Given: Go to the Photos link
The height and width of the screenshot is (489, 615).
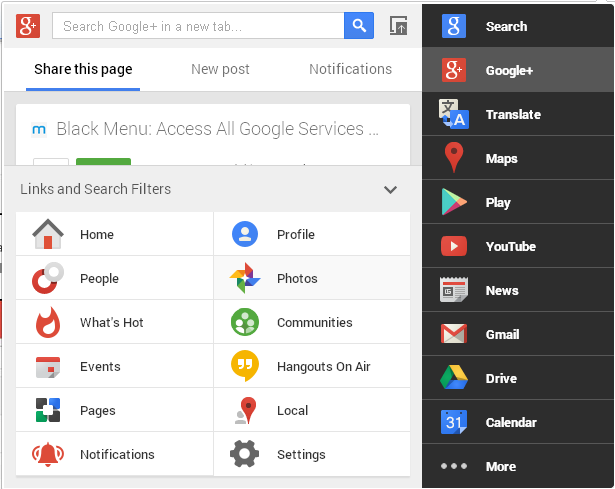Looking at the screenshot, I should coord(297,279).
